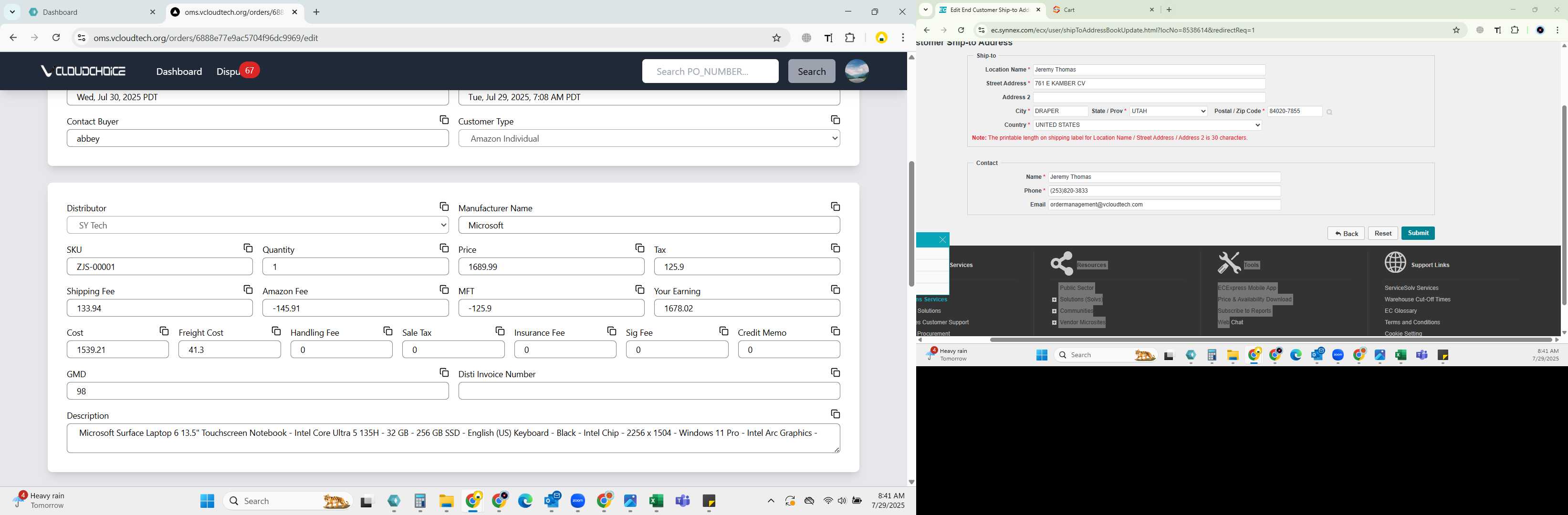Copy the Customer Type value

click(835, 120)
